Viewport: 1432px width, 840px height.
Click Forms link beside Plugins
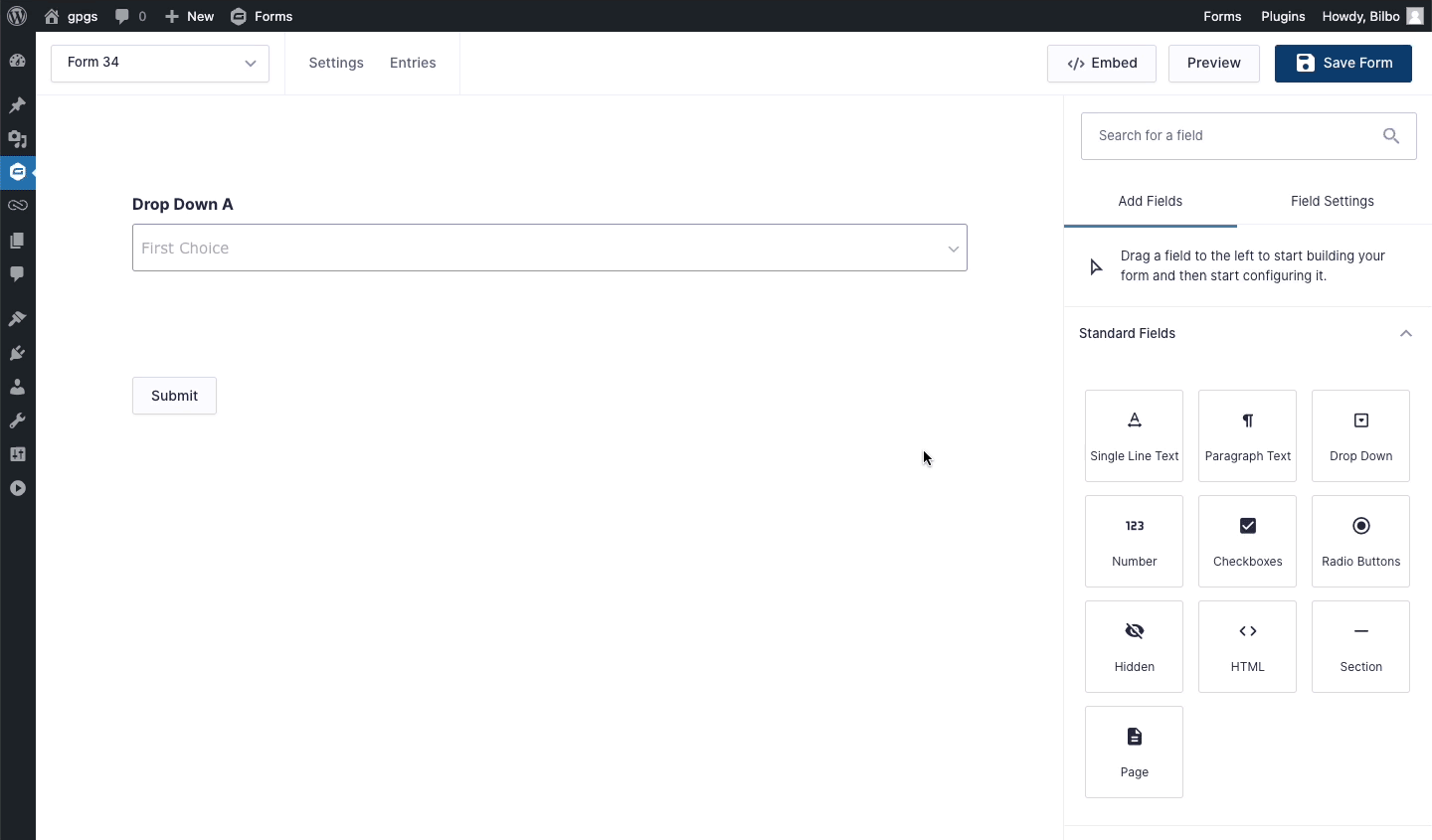[x=1222, y=16]
